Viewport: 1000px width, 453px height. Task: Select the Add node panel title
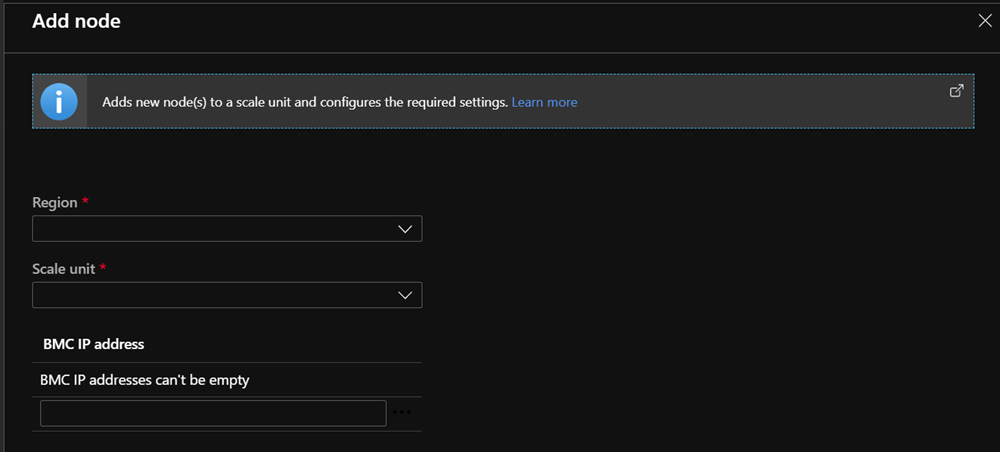coord(76,21)
